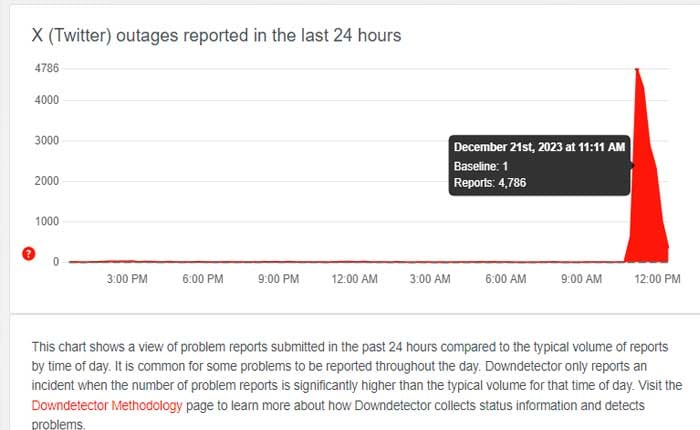Click the 3000 y-axis label
700x430 pixels.
[47, 141]
